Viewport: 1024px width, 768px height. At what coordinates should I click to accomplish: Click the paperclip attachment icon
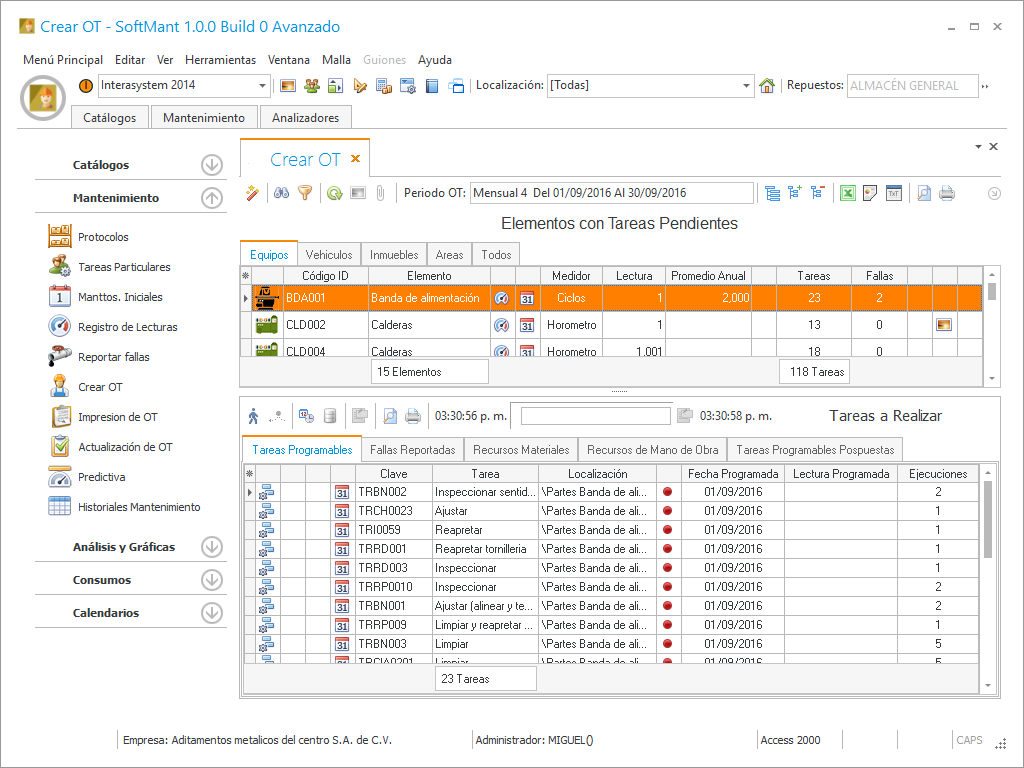(x=380, y=193)
